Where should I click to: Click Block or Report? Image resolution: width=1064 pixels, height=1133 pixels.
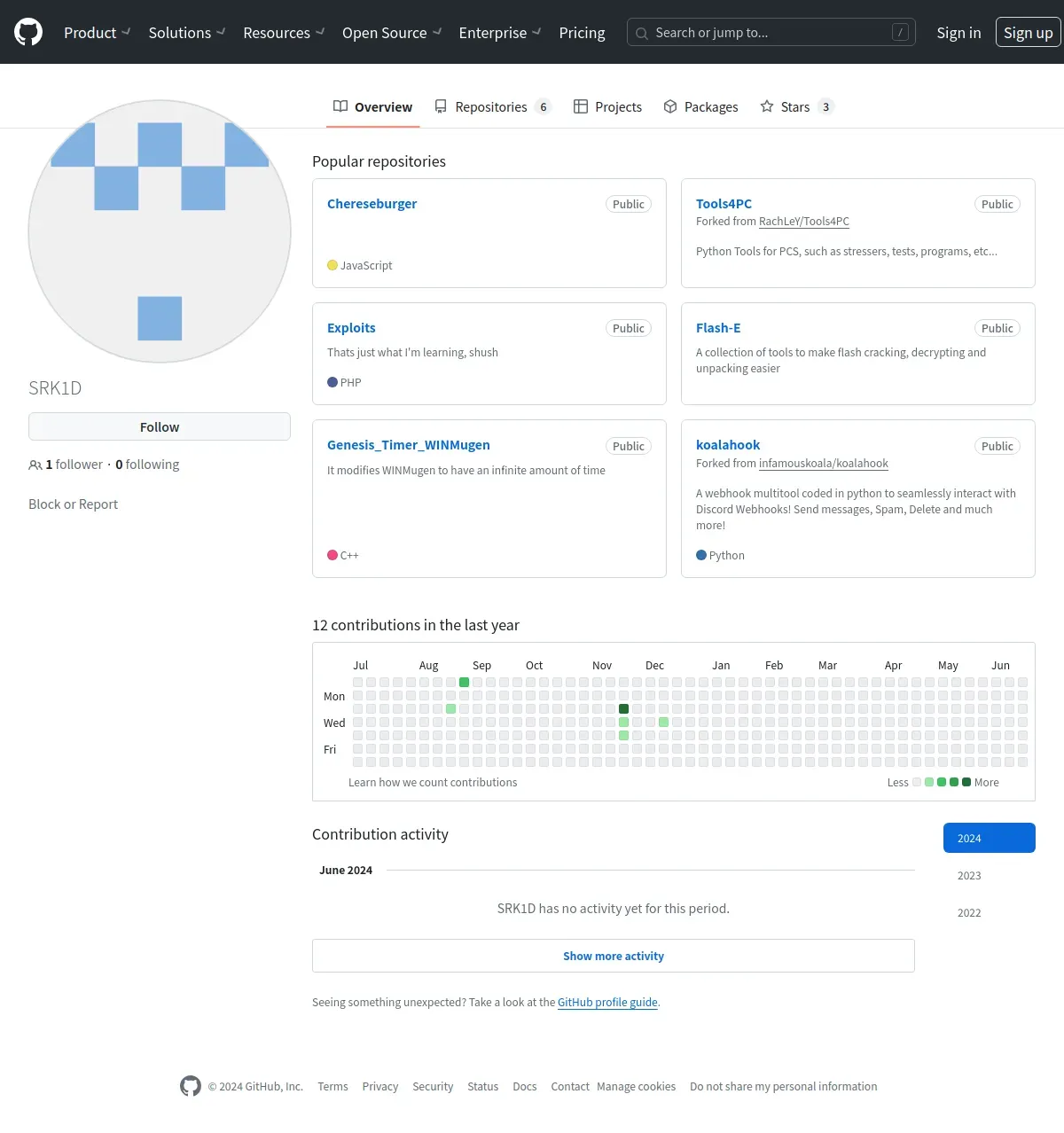73,504
